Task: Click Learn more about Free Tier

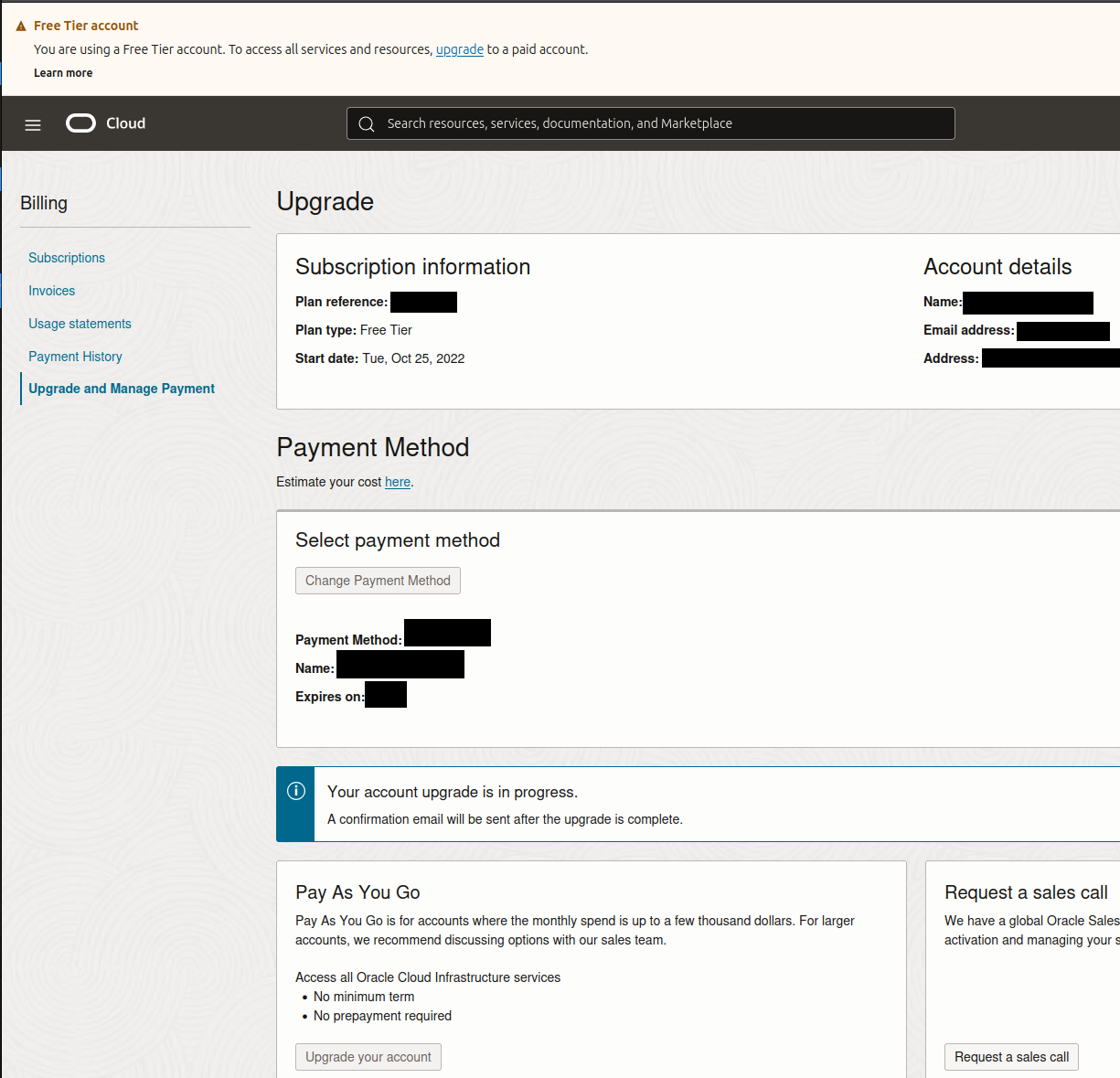Action: 63,72
